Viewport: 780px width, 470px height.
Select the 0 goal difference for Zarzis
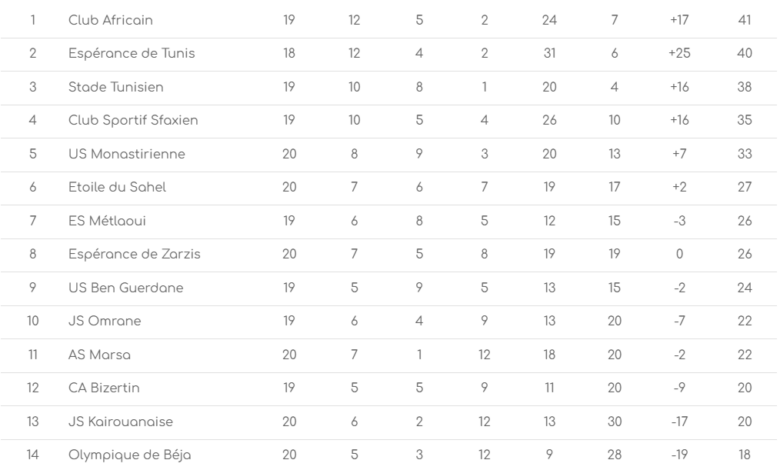679,254
